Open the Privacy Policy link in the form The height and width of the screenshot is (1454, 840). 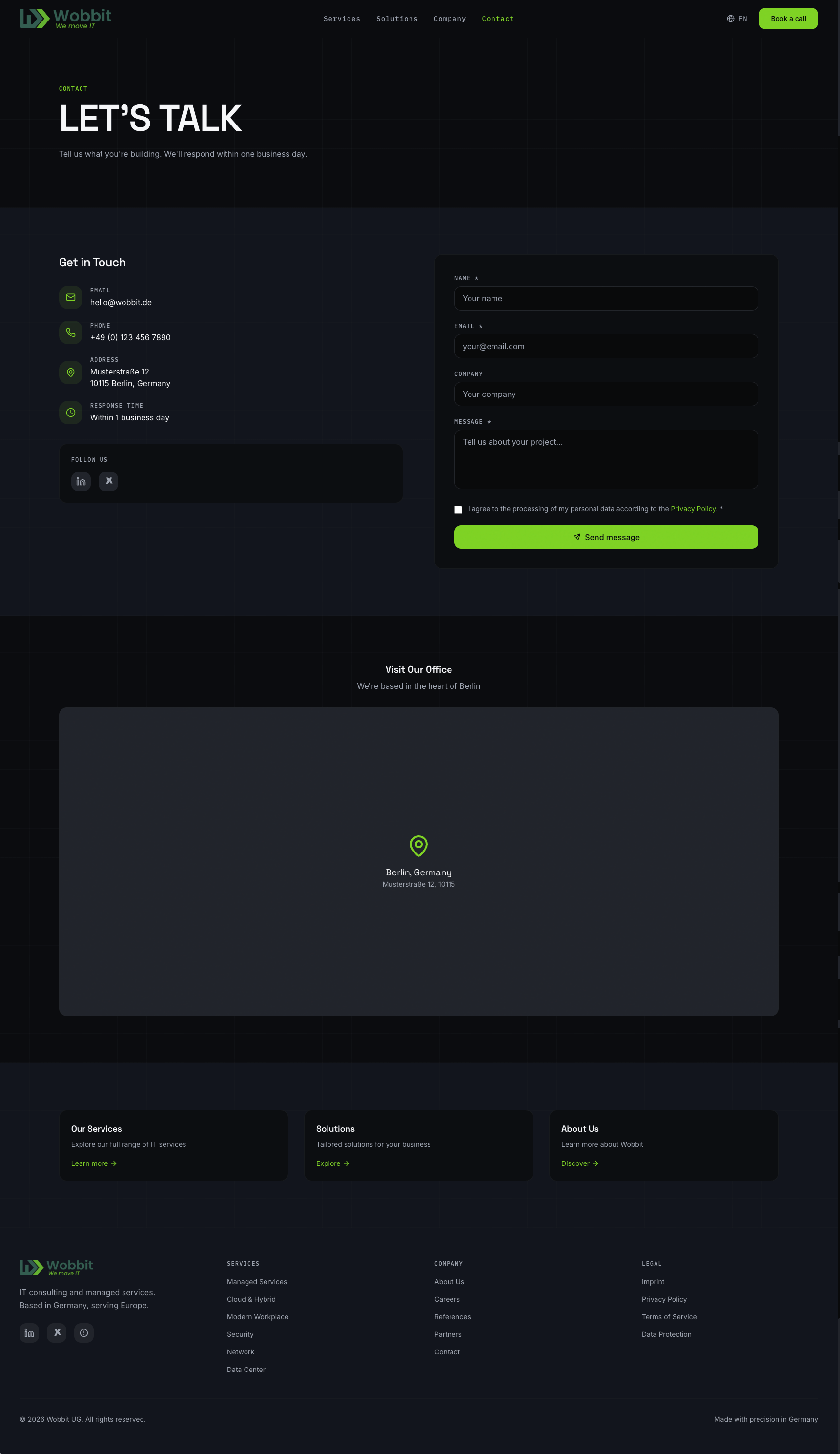tap(694, 508)
